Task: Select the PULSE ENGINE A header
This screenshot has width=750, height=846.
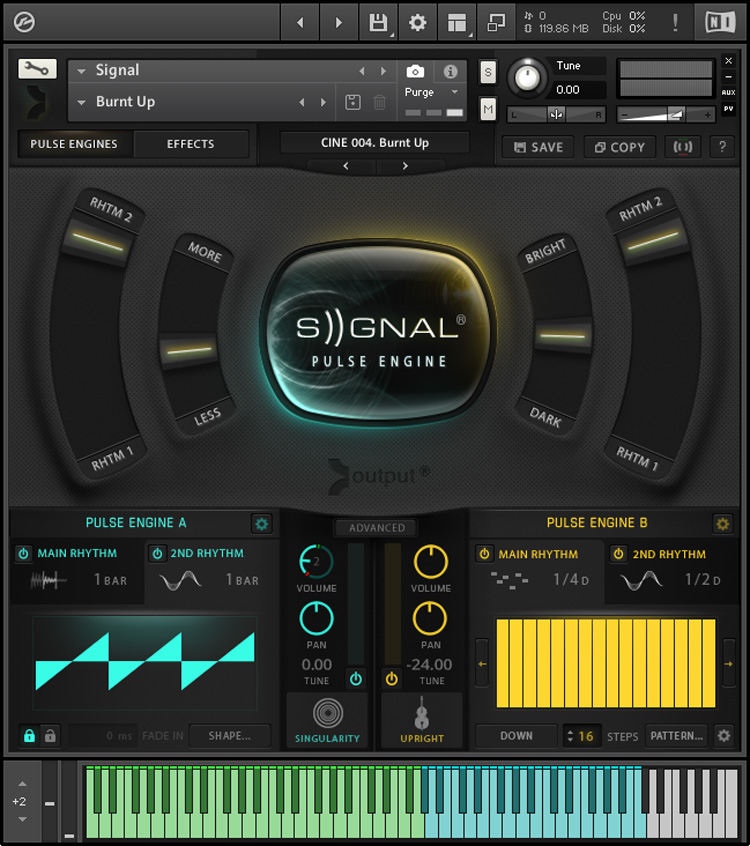Action: pyautogui.click(x=136, y=523)
